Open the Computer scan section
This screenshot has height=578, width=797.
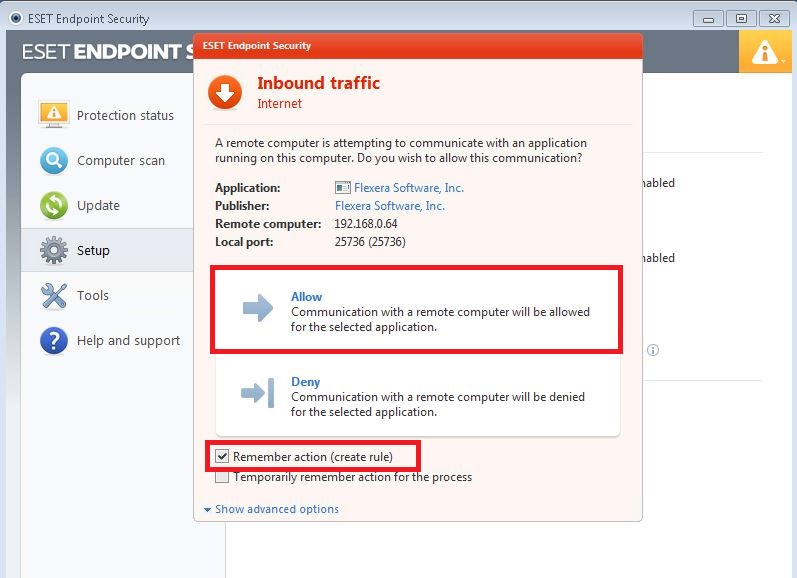click(x=121, y=161)
